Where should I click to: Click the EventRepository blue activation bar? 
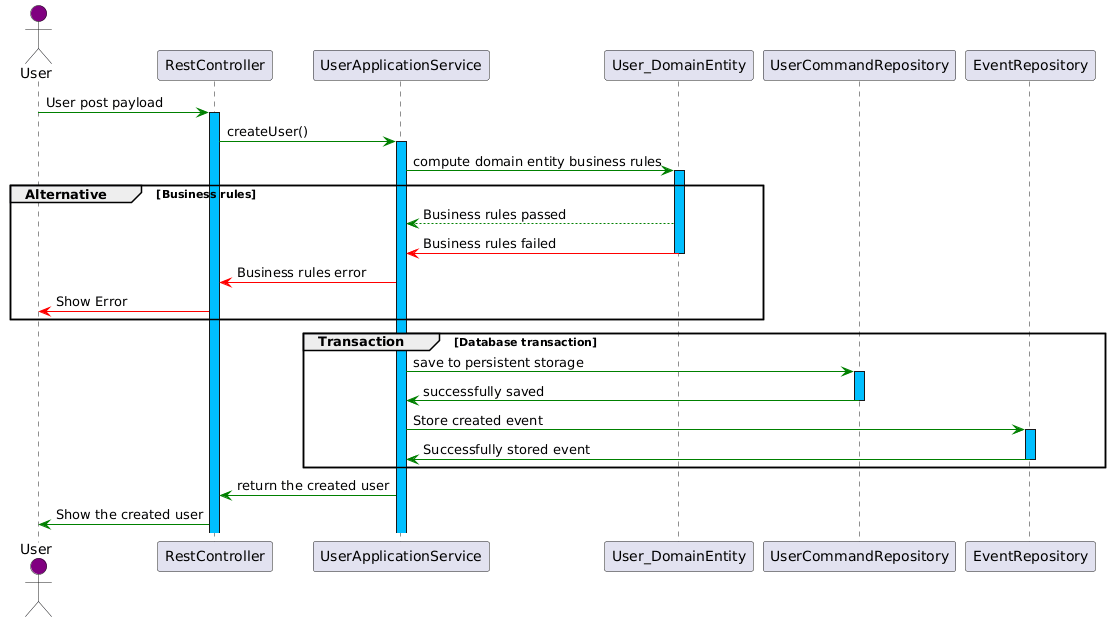tap(1030, 444)
